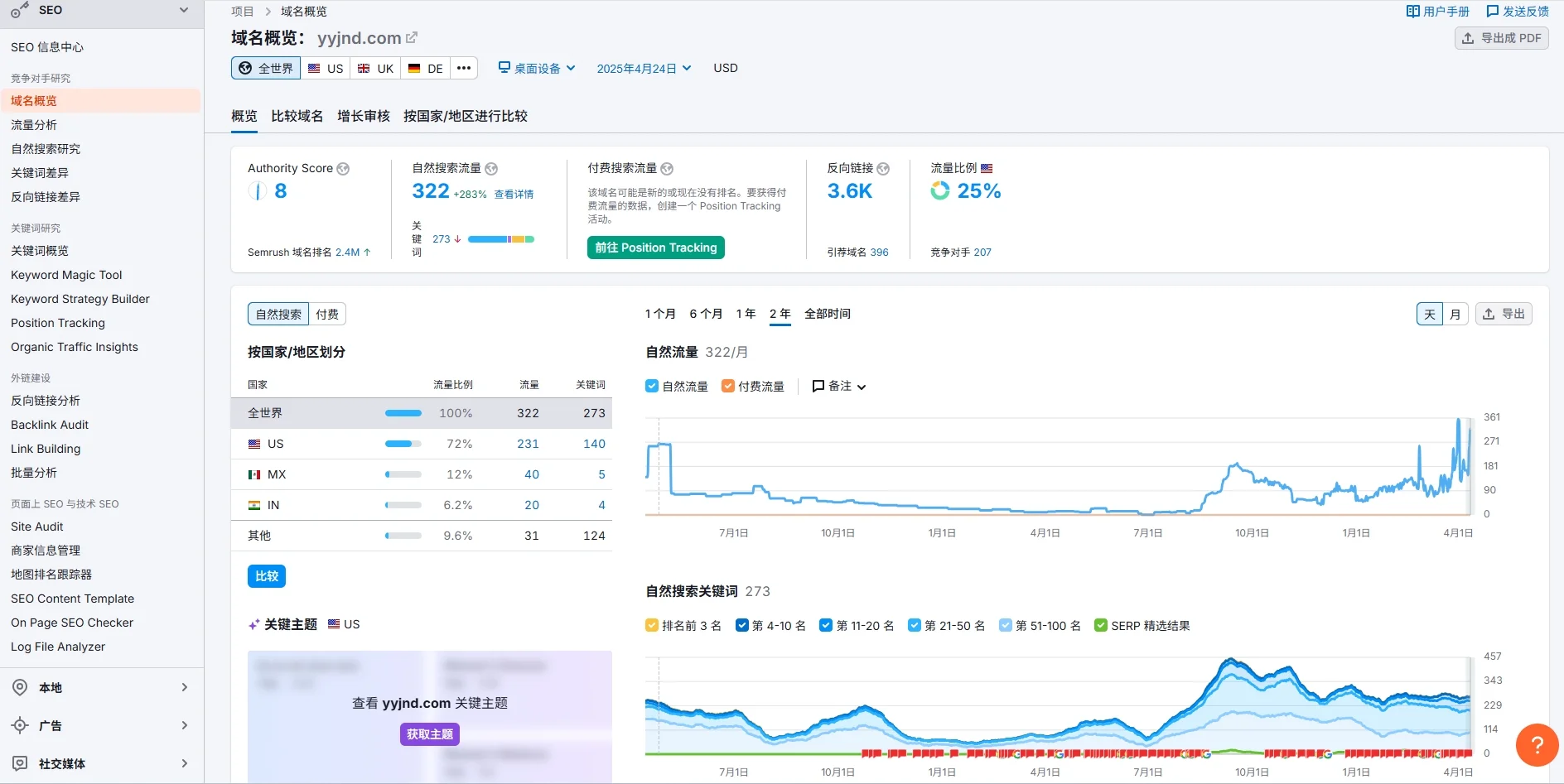Select the US flag database
This screenshot has height=784, width=1564.
click(x=326, y=68)
